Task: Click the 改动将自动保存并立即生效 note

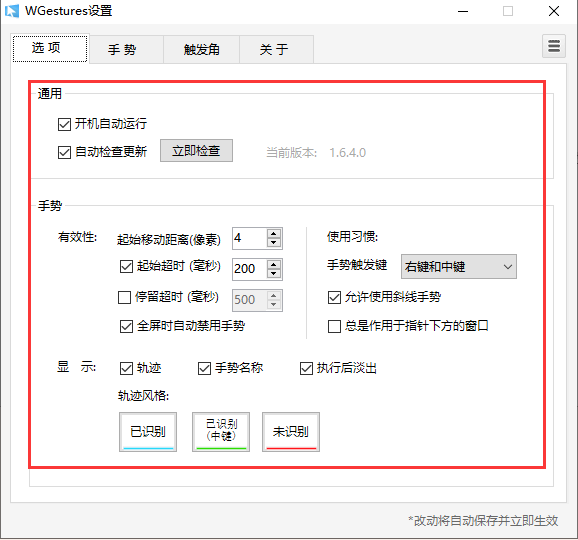Action: click(483, 521)
